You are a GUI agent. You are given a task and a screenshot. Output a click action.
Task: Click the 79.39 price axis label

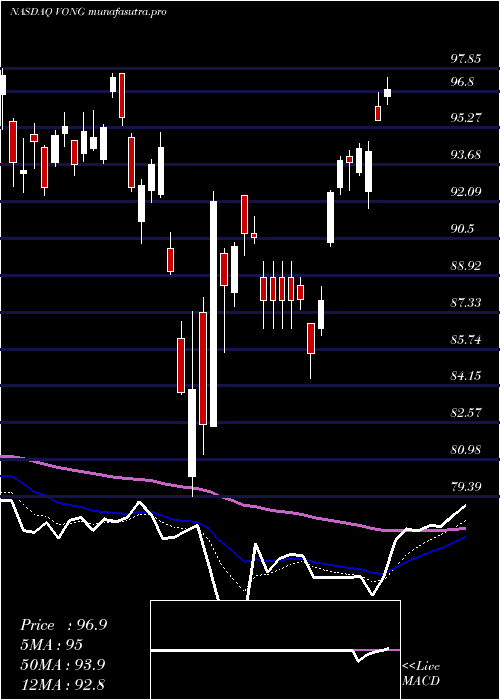pyautogui.click(x=465, y=486)
